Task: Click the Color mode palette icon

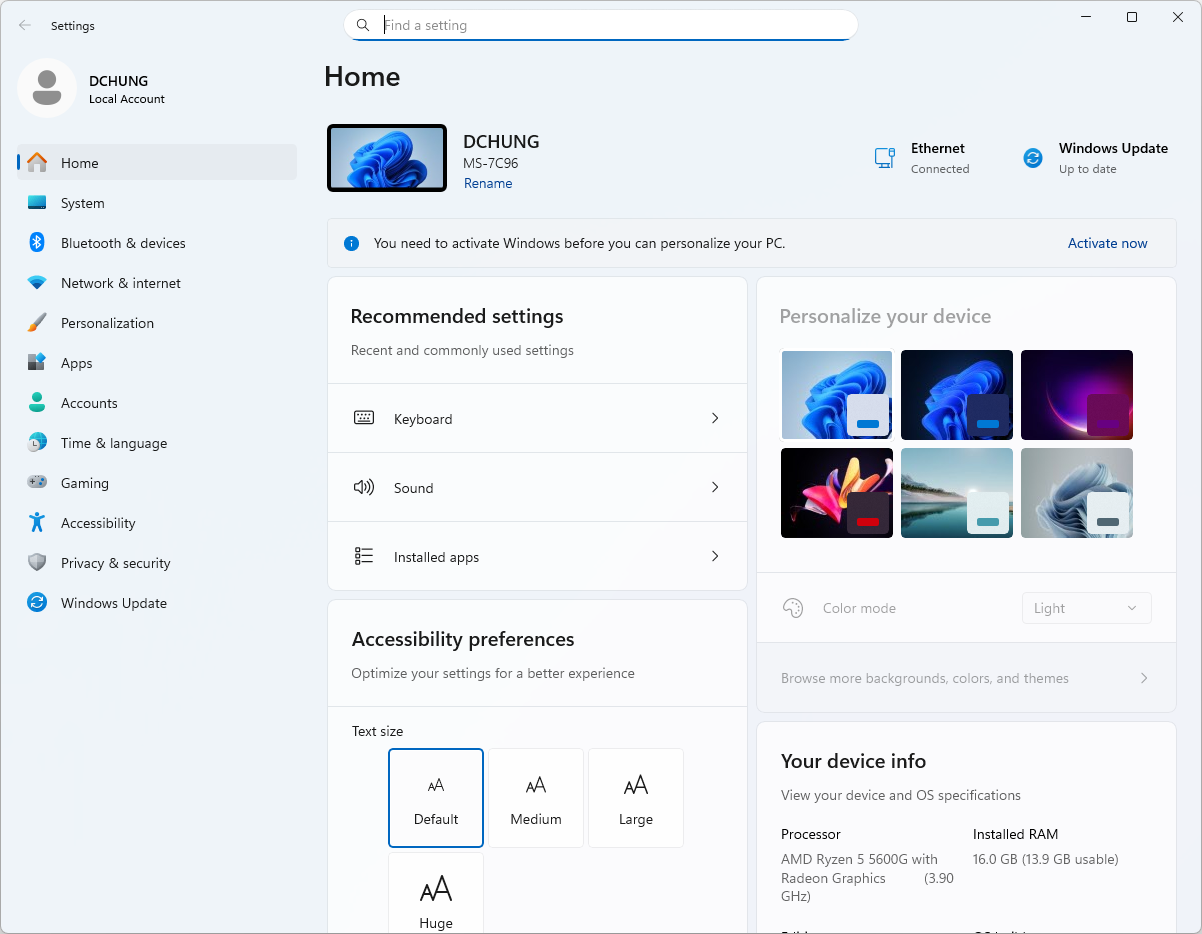Action: [793, 608]
